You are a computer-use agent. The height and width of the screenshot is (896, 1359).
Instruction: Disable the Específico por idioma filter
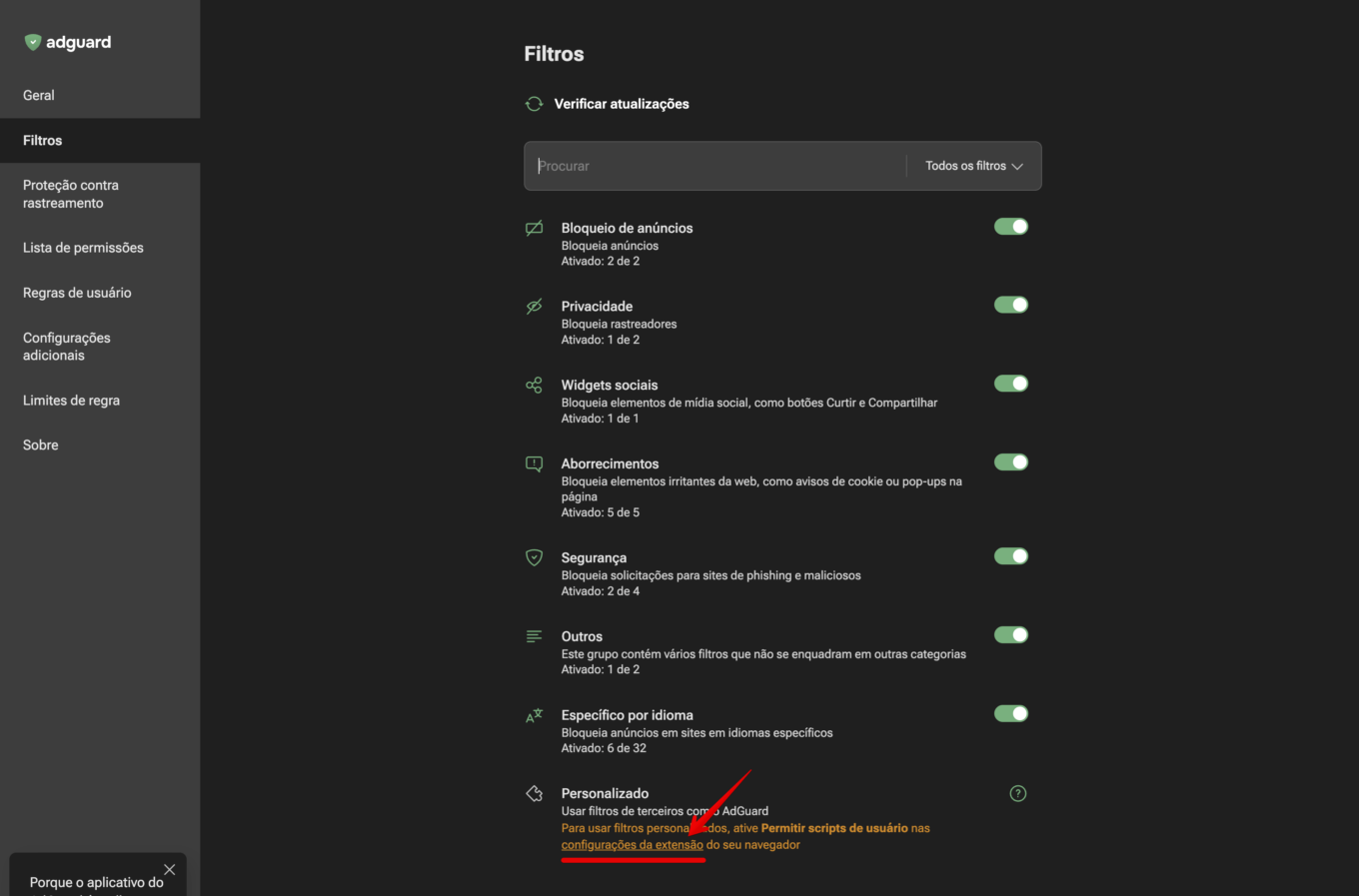1010,713
